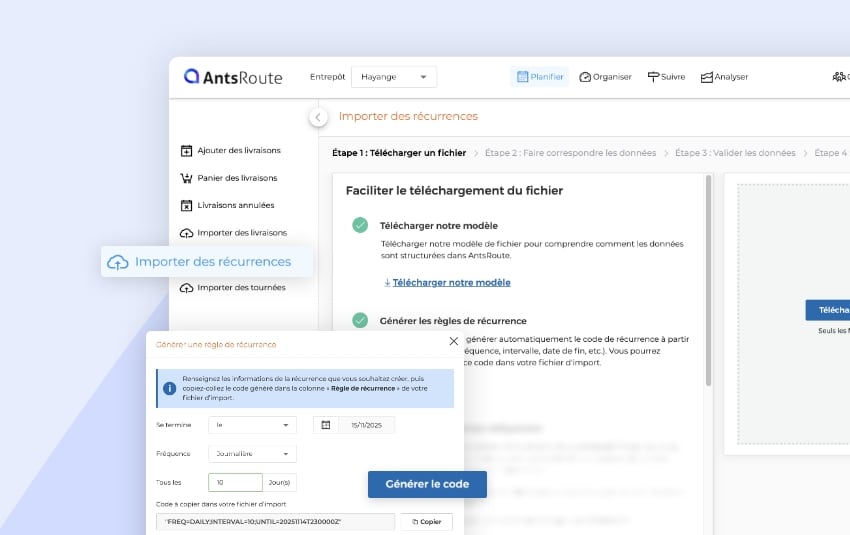Open the Organiser menu

(605, 77)
